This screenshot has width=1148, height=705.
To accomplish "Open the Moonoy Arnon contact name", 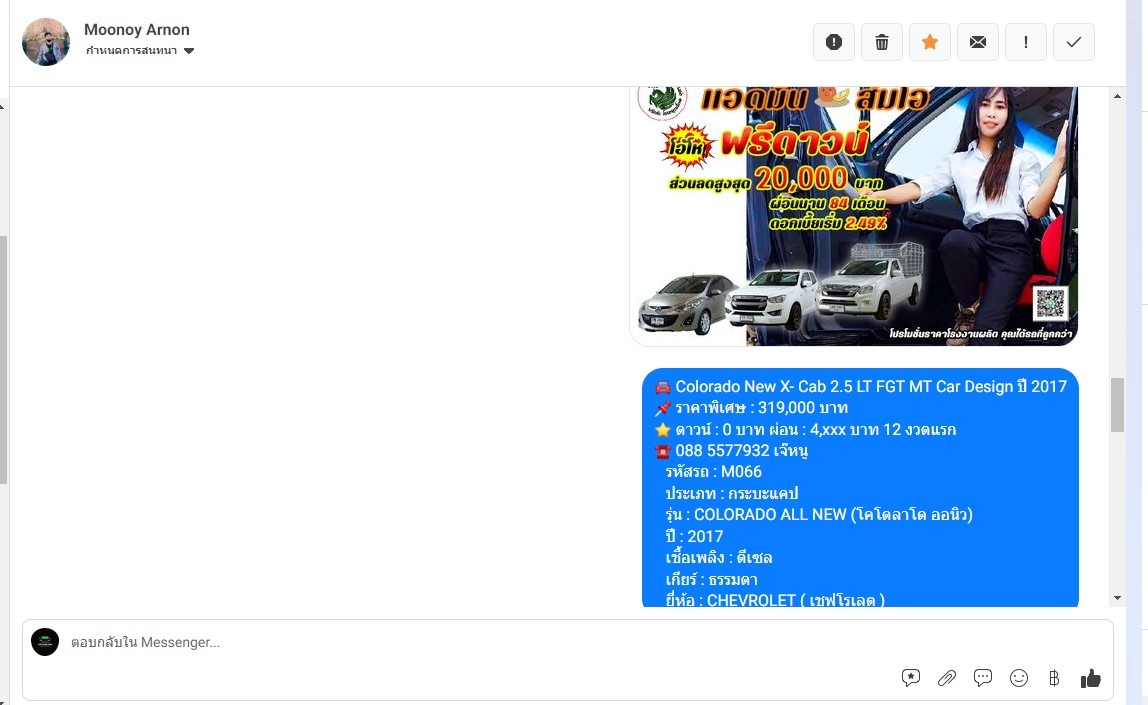I will pyautogui.click(x=137, y=30).
